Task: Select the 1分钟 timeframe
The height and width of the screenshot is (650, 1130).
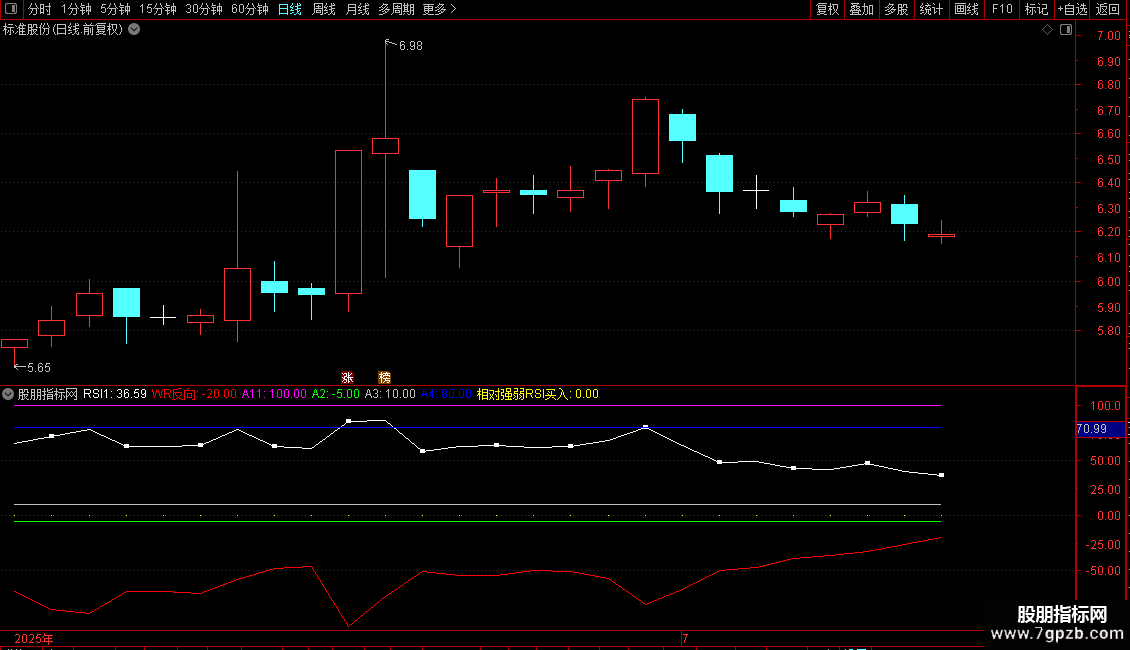Action: click(x=76, y=9)
